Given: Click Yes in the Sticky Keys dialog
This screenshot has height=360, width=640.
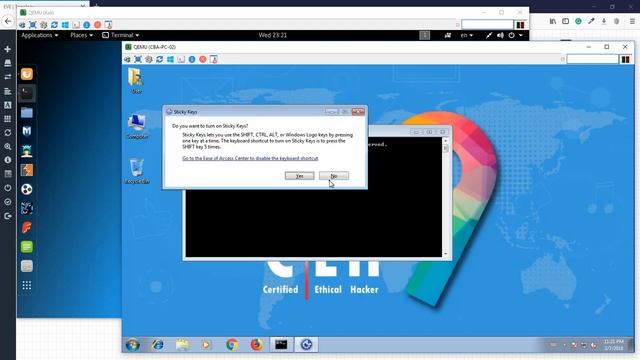Looking at the screenshot, I should pyautogui.click(x=299, y=176).
